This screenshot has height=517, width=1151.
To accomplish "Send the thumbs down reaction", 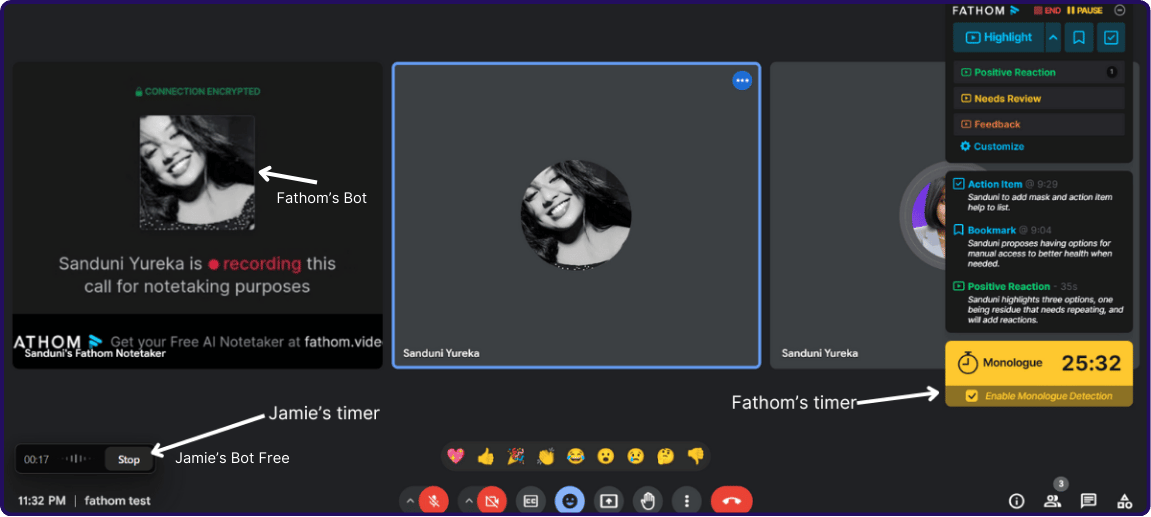I will point(695,456).
